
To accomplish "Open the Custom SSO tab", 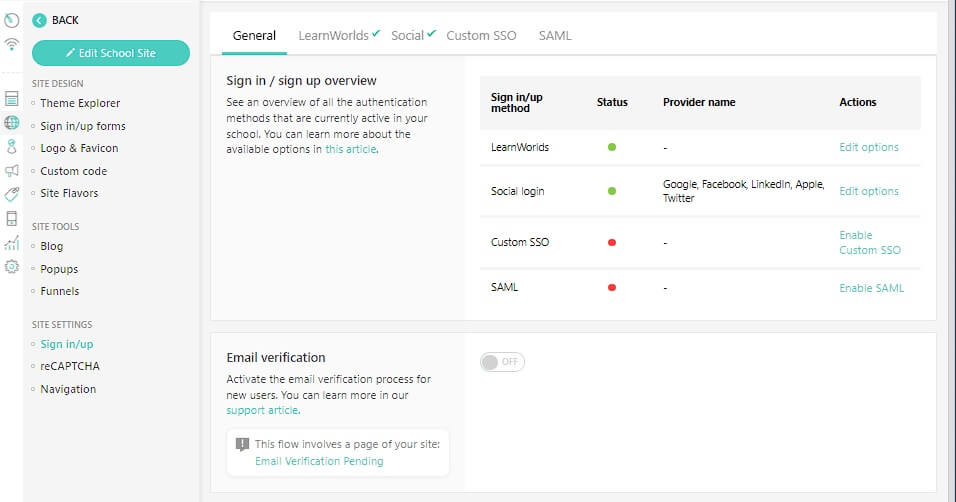I will [x=481, y=35].
